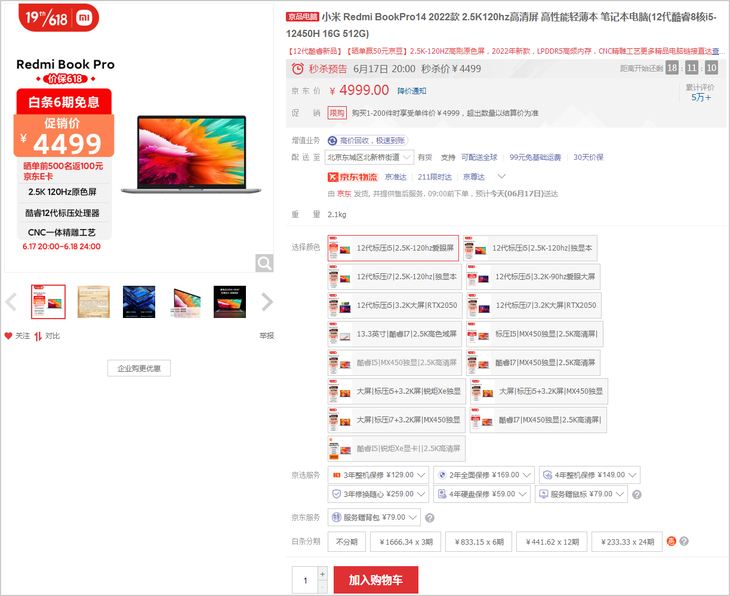Viewport: 730px width, 596px height.
Task: Click the third product thumbnail with blue chip
Action: 139,302
